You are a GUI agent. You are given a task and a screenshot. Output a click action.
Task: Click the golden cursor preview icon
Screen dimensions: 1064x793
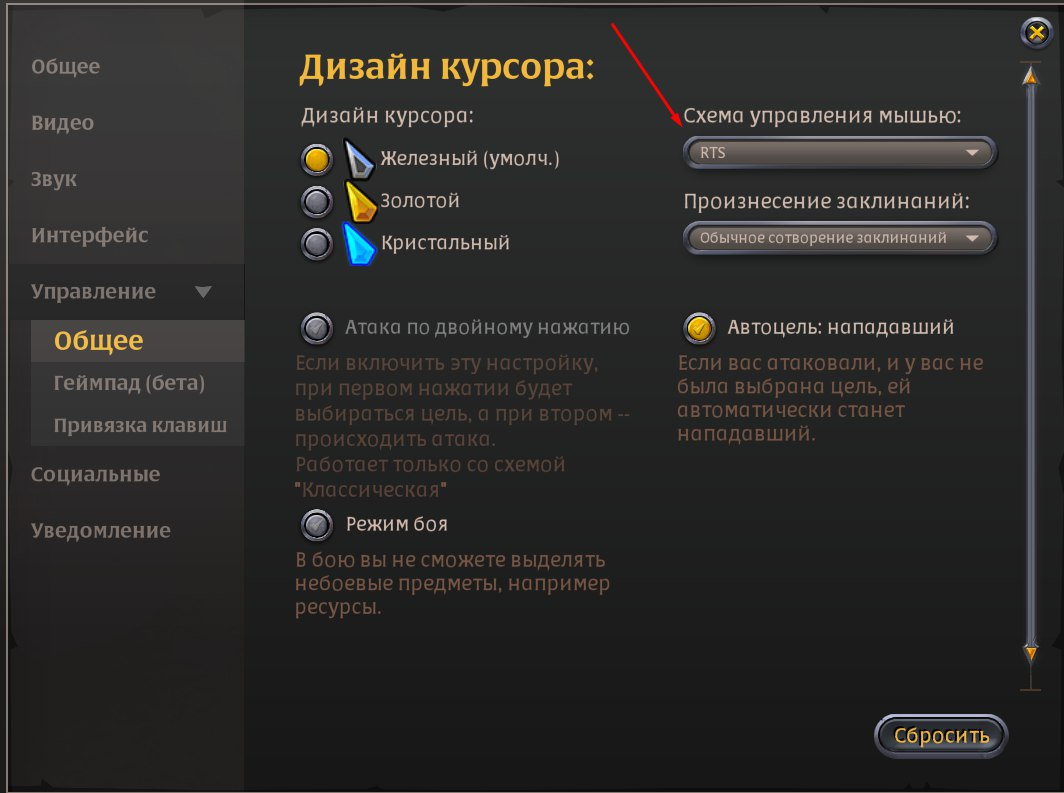pyautogui.click(x=360, y=201)
